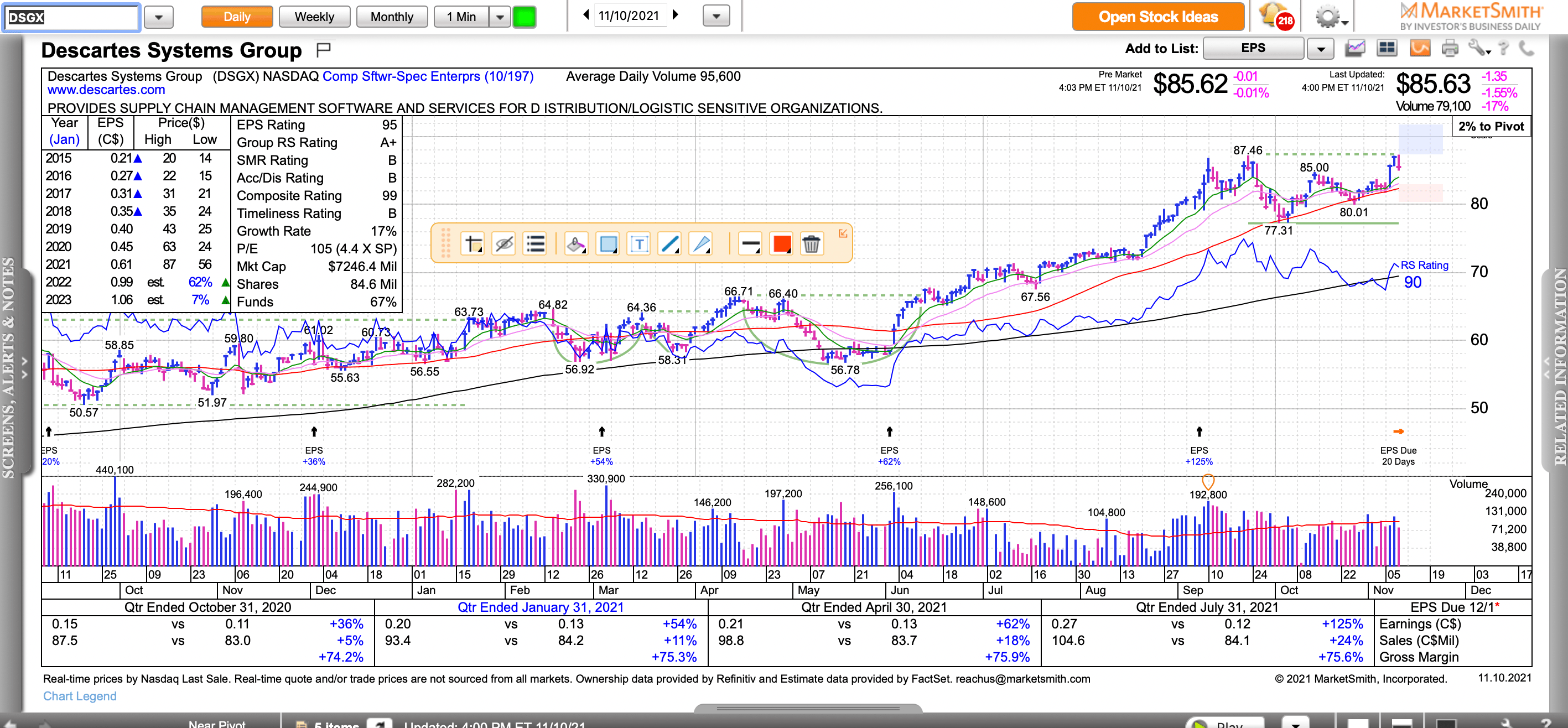Open the Chart Legend link
The width and height of the screenshot is (1568, 728).
click(x=80, y=696)
